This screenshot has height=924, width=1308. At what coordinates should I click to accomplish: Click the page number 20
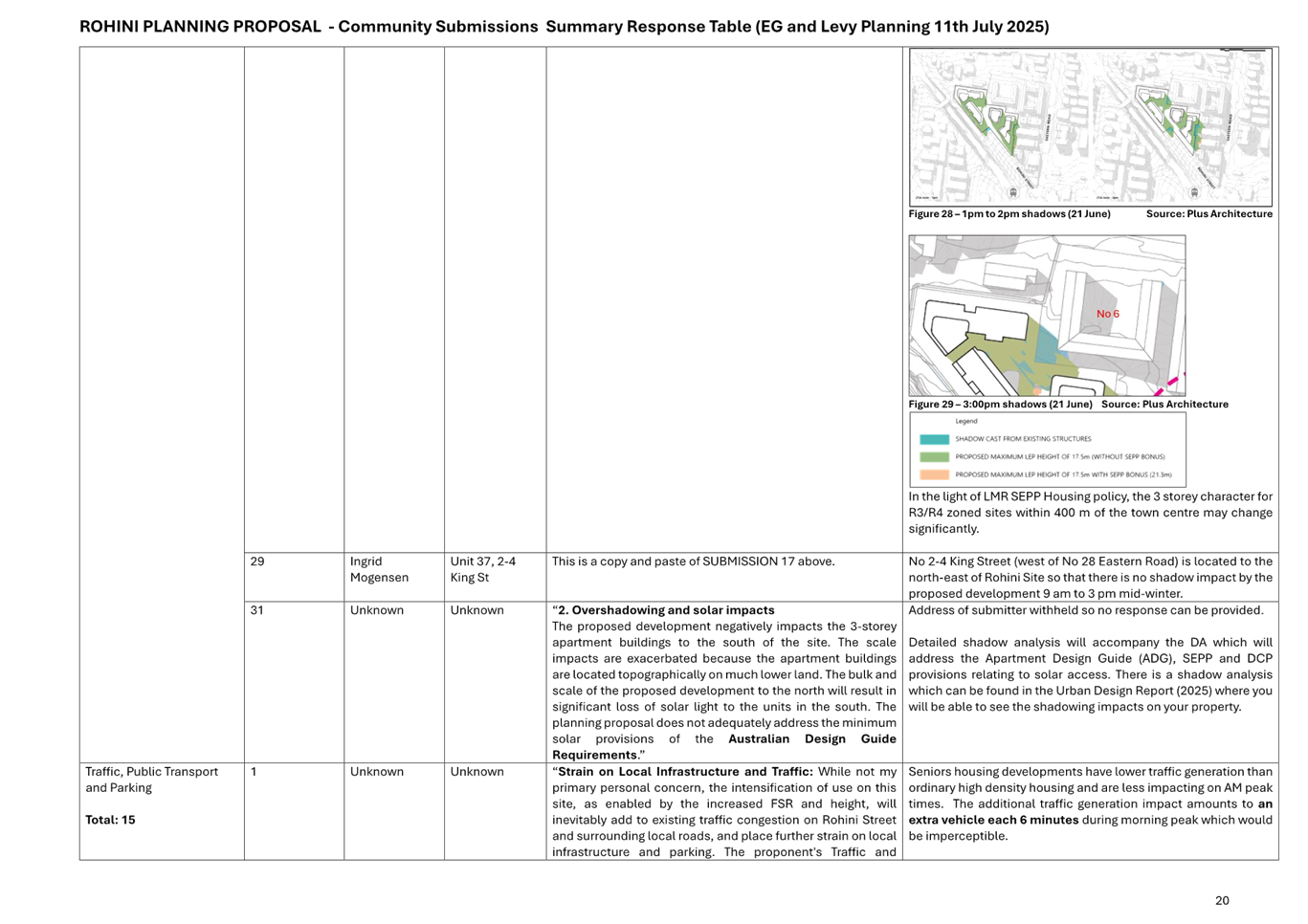1222,900
